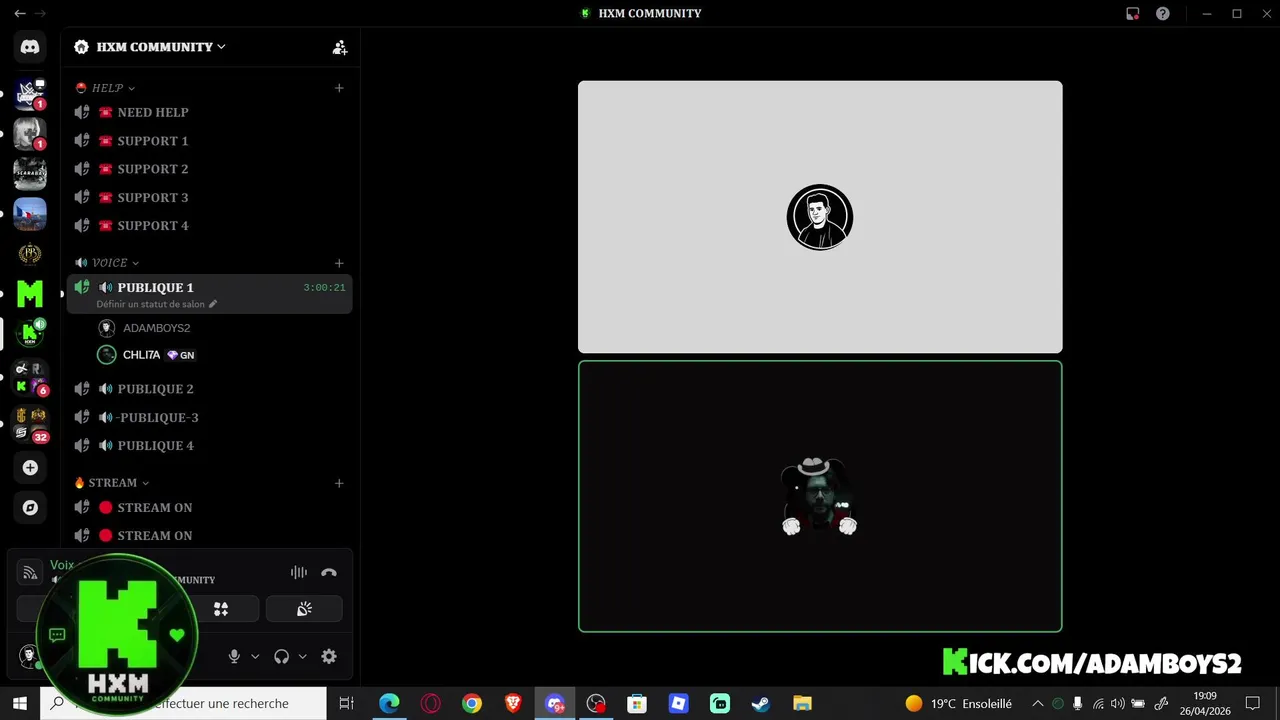Join the NEED HELP voice channel
This screenshot has width=1280, height=720.
point(210,112)
